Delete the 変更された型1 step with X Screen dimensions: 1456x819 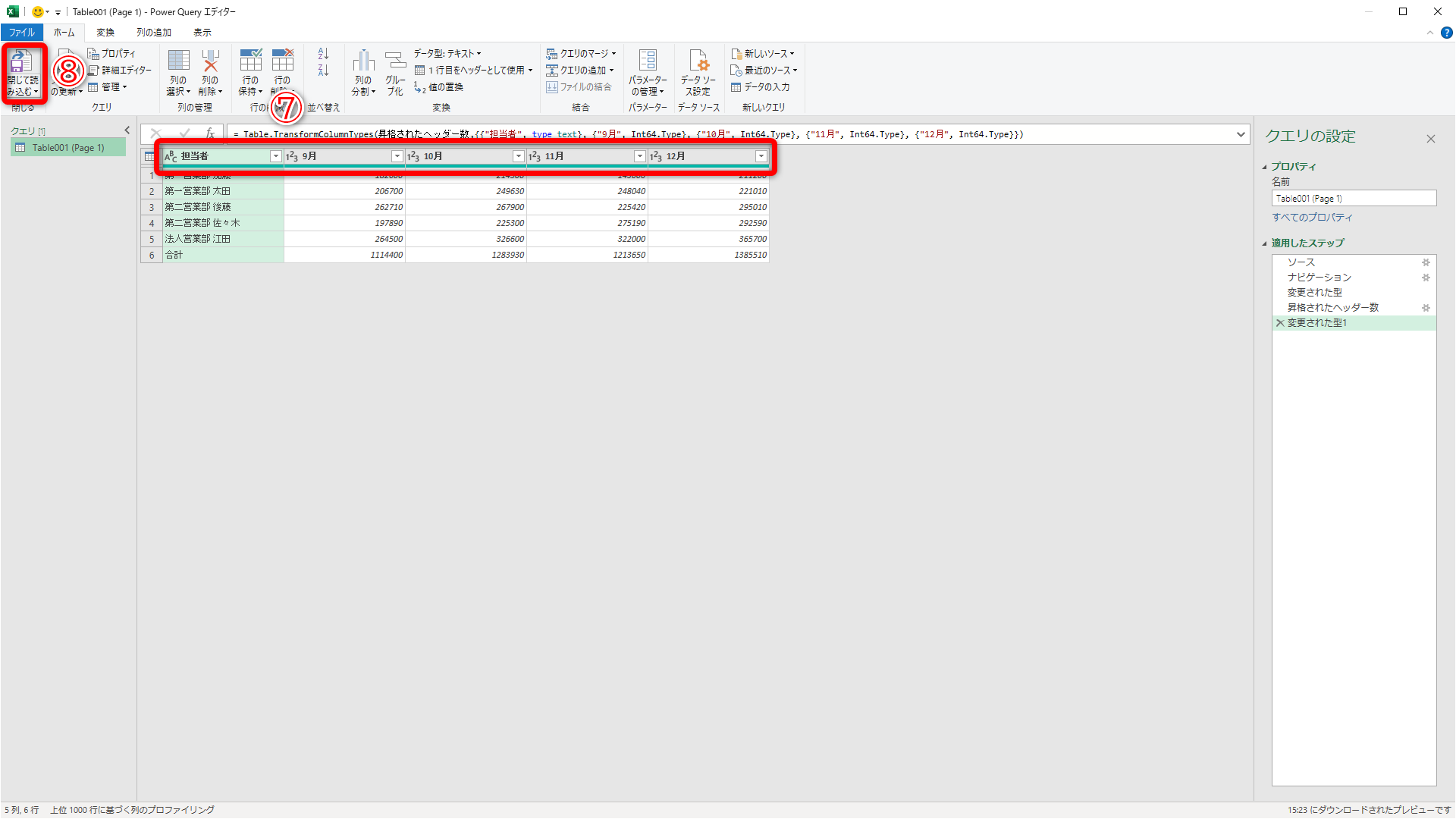click(x=1280, y=323)
